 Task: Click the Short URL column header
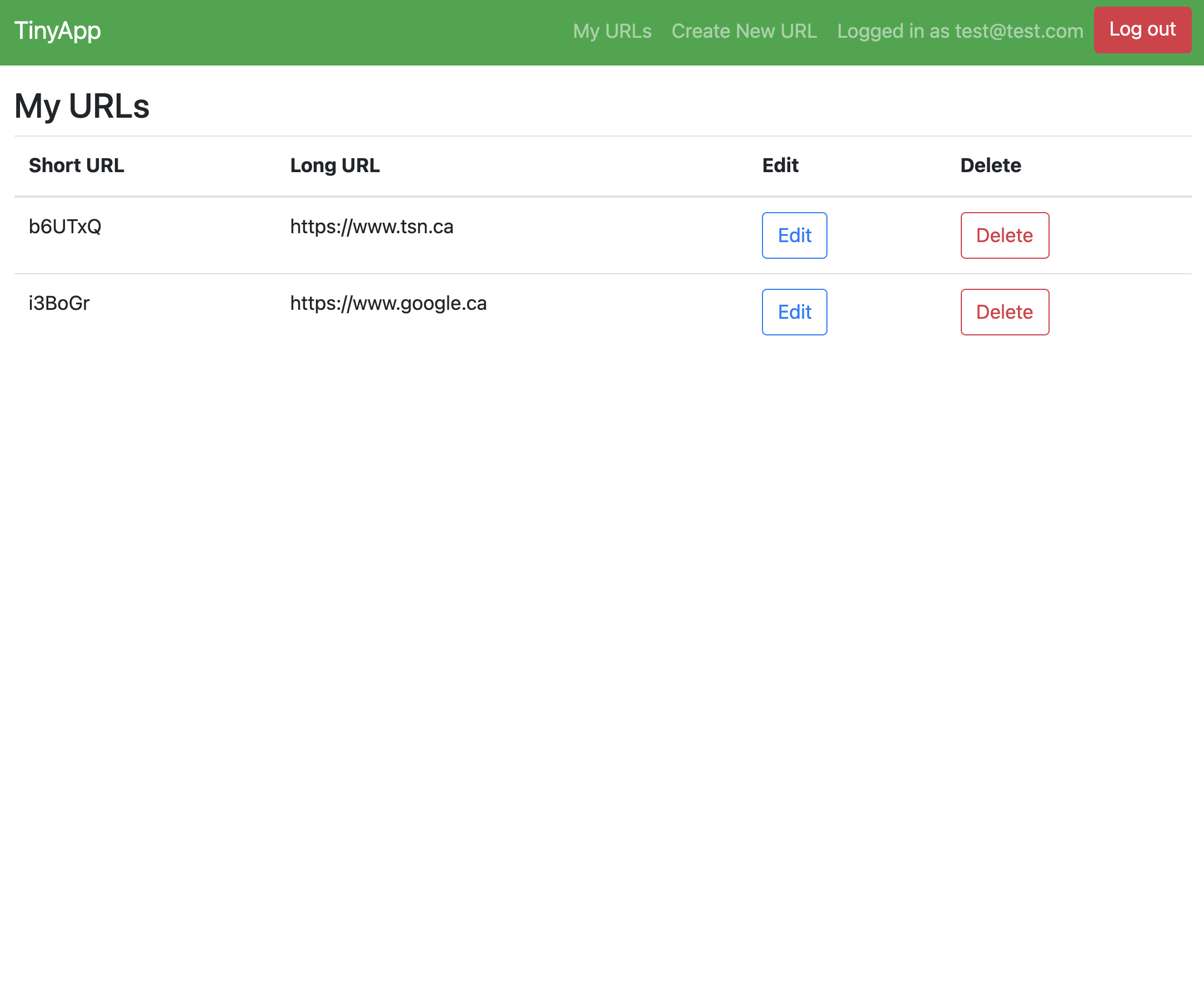tap(76, 165)
